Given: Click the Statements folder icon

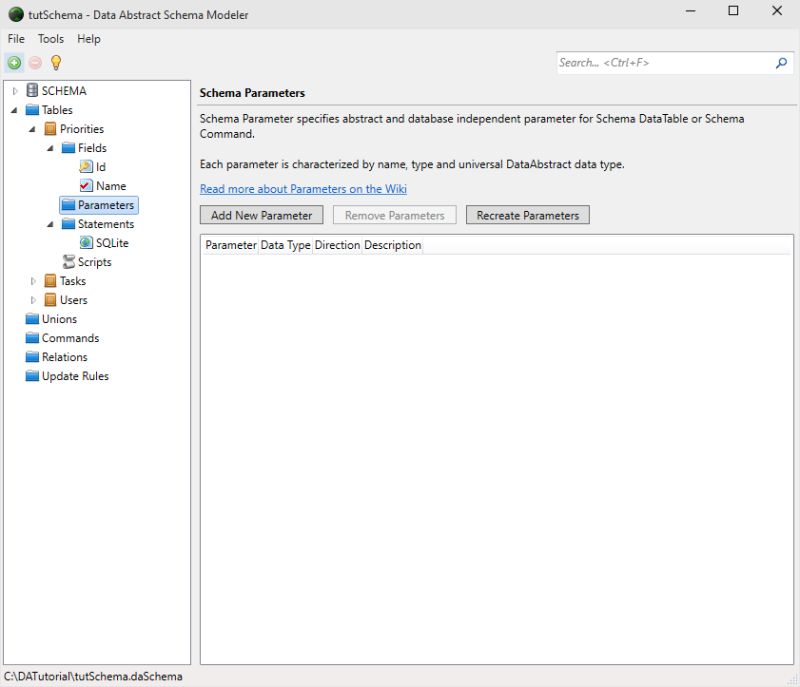Looking at the screenshot, I should pyautogui.click(x=68, y=224).
